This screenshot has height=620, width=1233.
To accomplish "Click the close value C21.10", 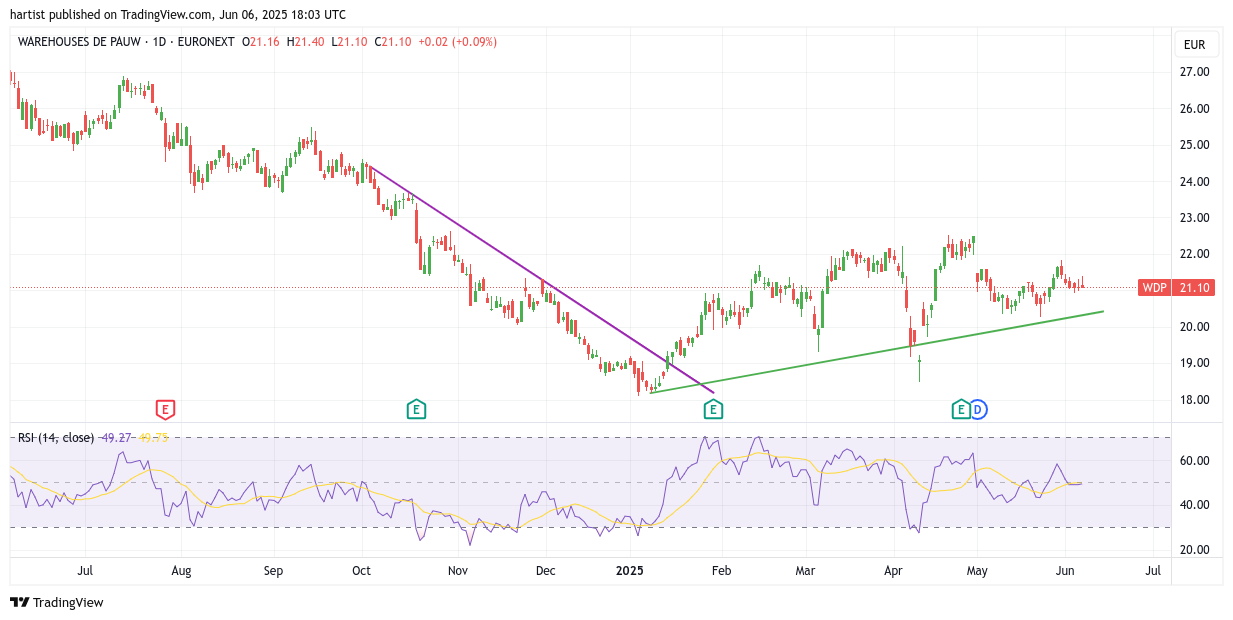I will 392,42.
